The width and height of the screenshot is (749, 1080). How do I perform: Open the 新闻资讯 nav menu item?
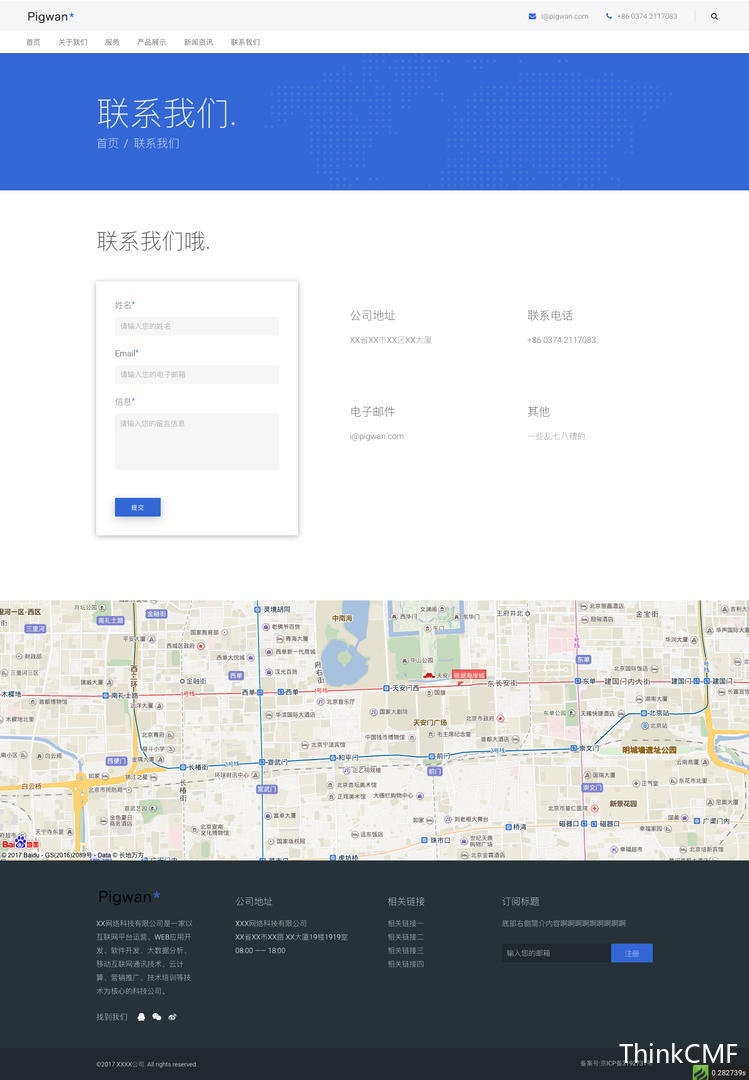tap(198, 42)
